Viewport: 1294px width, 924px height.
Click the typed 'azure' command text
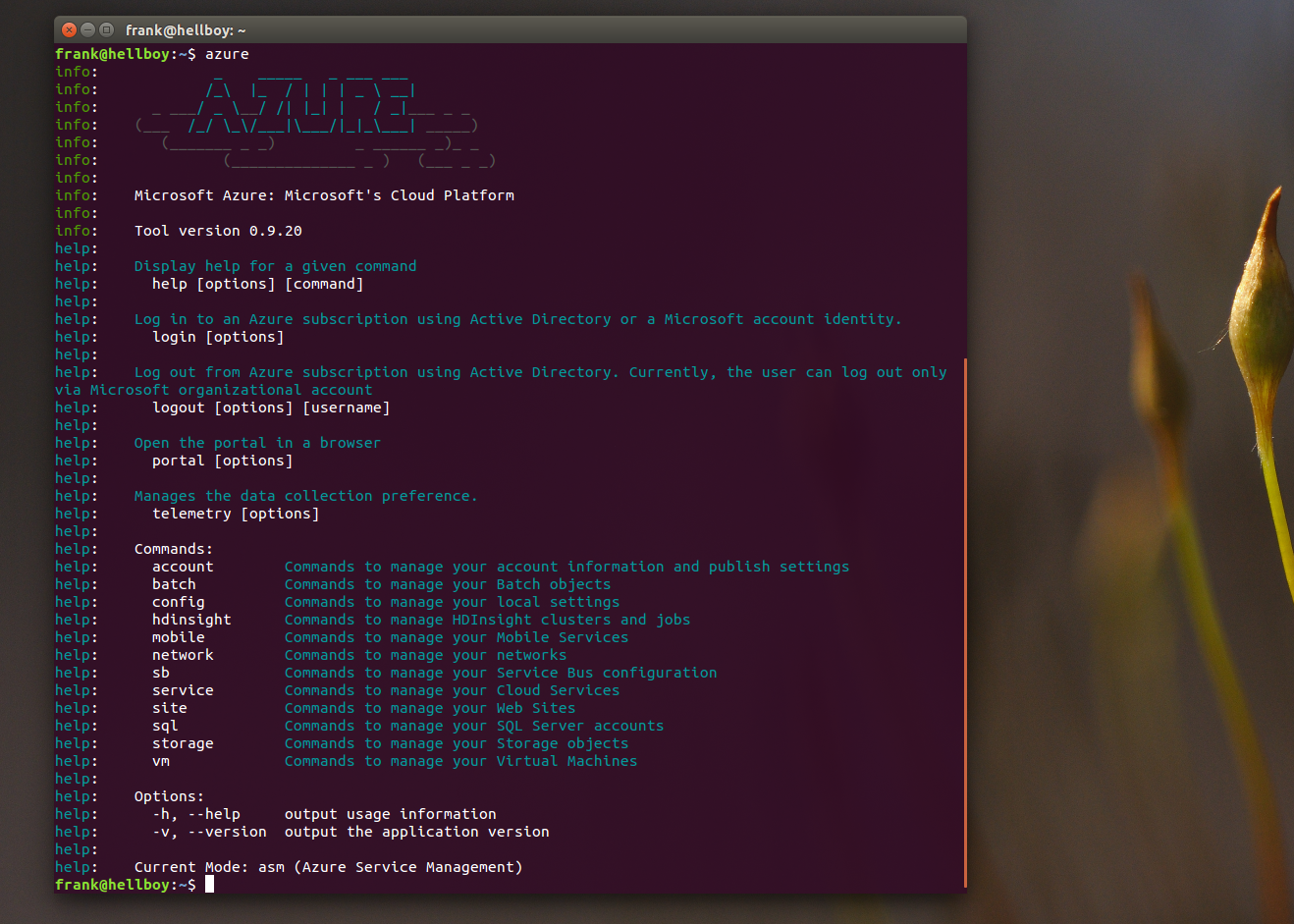(x=227, y=54)
